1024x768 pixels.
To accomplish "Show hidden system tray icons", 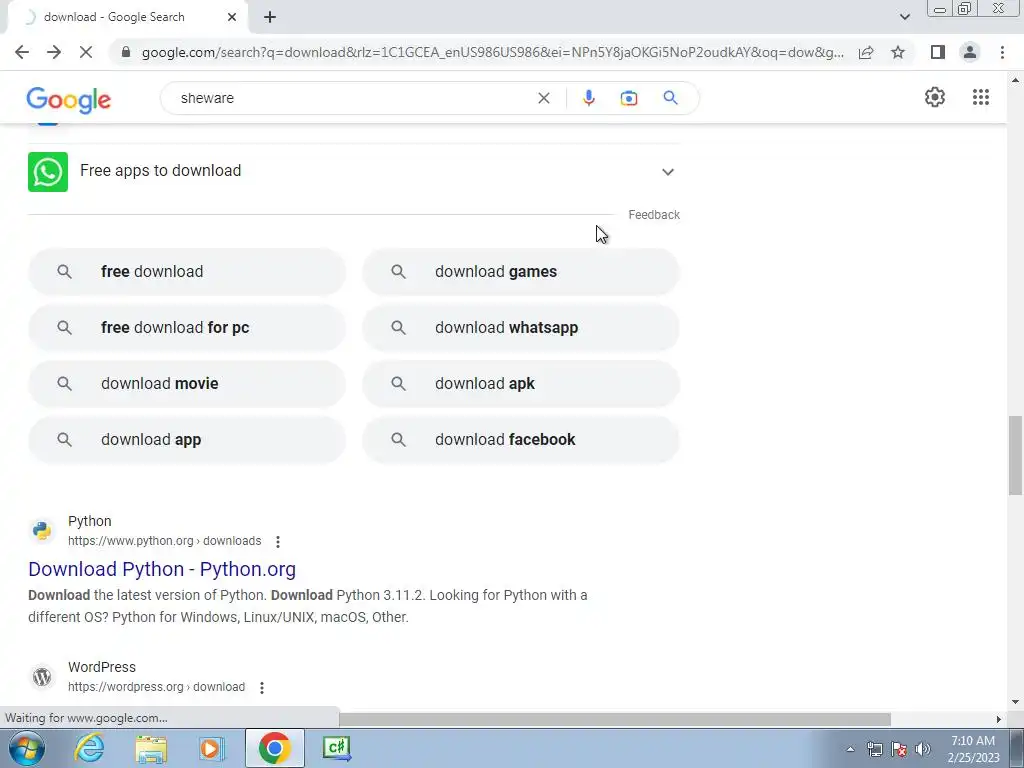I will (850, 749).
